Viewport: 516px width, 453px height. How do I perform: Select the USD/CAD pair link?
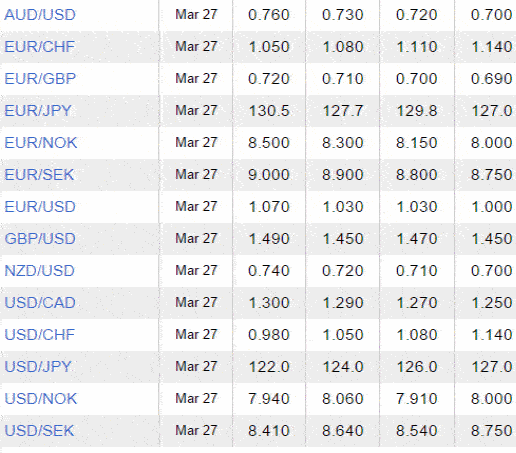40,303
